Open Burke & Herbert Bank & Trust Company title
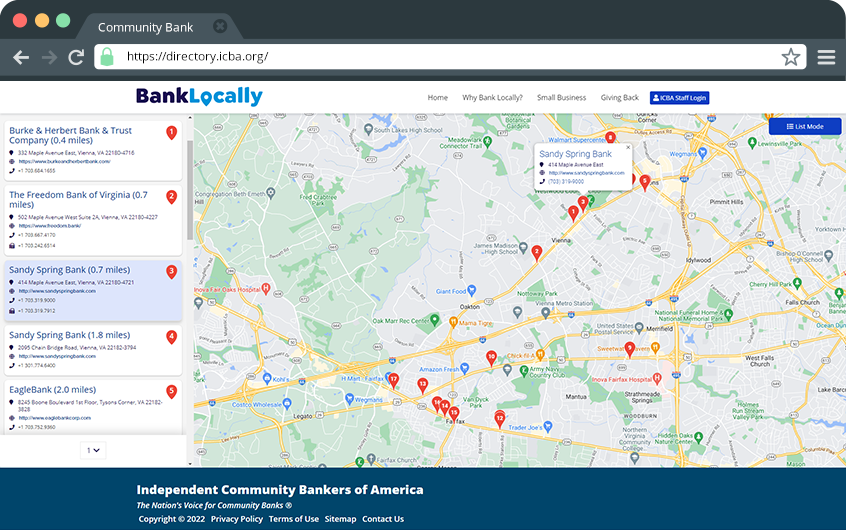 click(70, 135)
